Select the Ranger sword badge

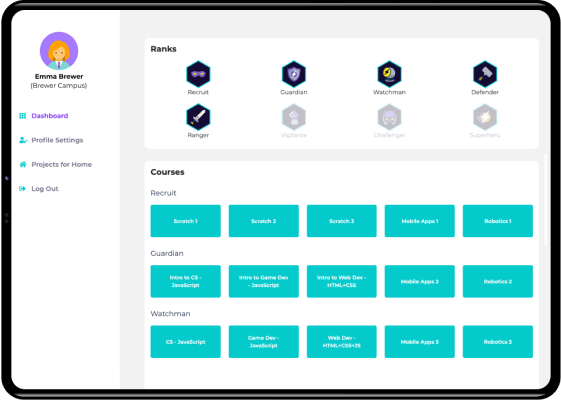tap(198, 117)
